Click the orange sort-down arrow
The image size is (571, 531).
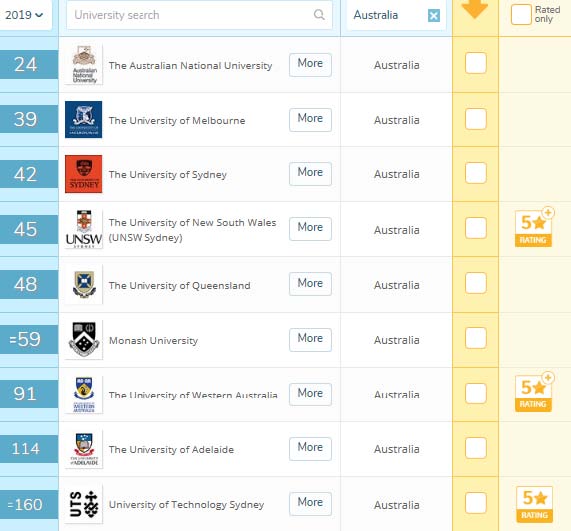click(474, 9)
